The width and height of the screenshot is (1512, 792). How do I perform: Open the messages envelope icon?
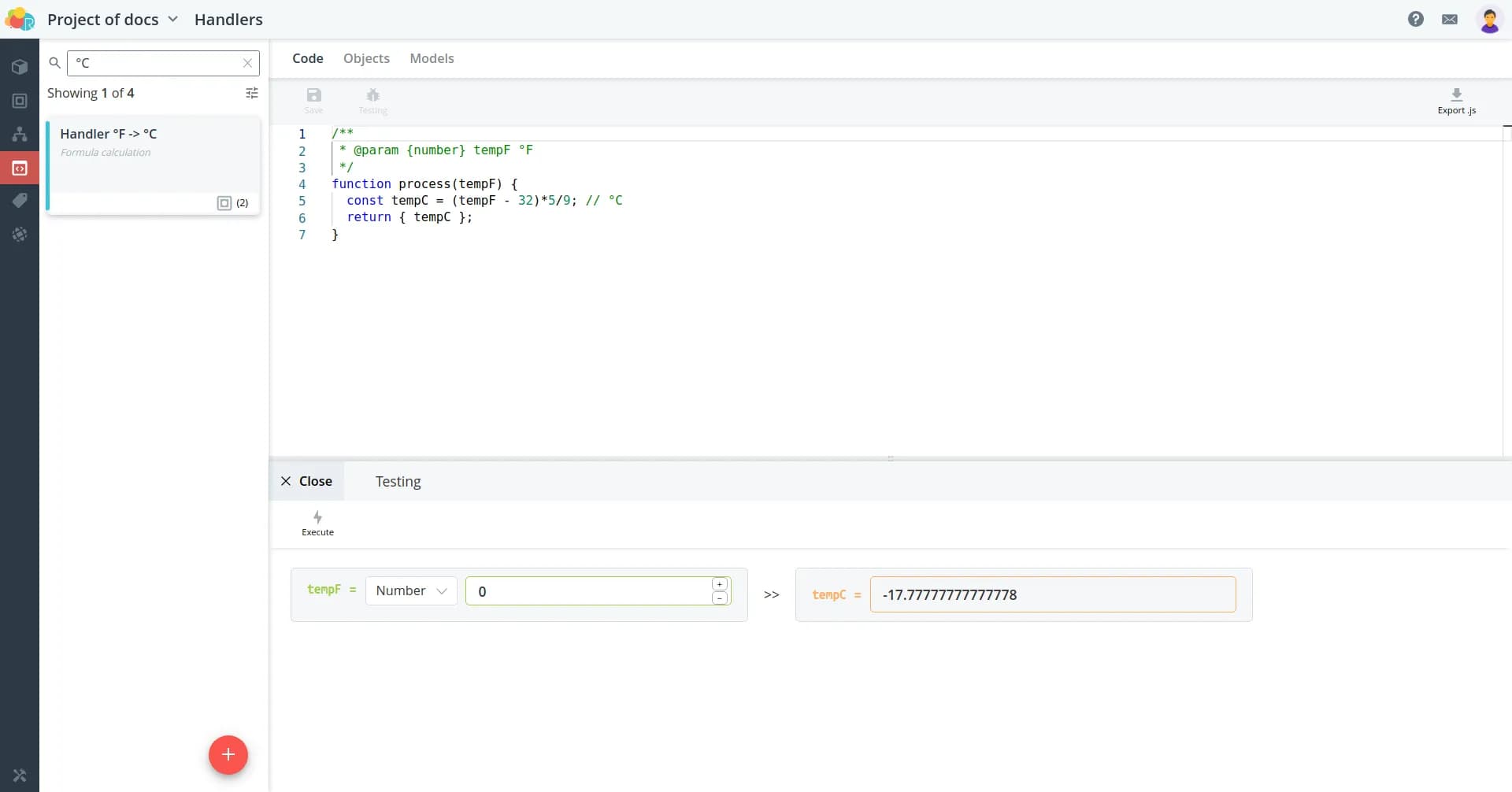tap(1449, 20)
